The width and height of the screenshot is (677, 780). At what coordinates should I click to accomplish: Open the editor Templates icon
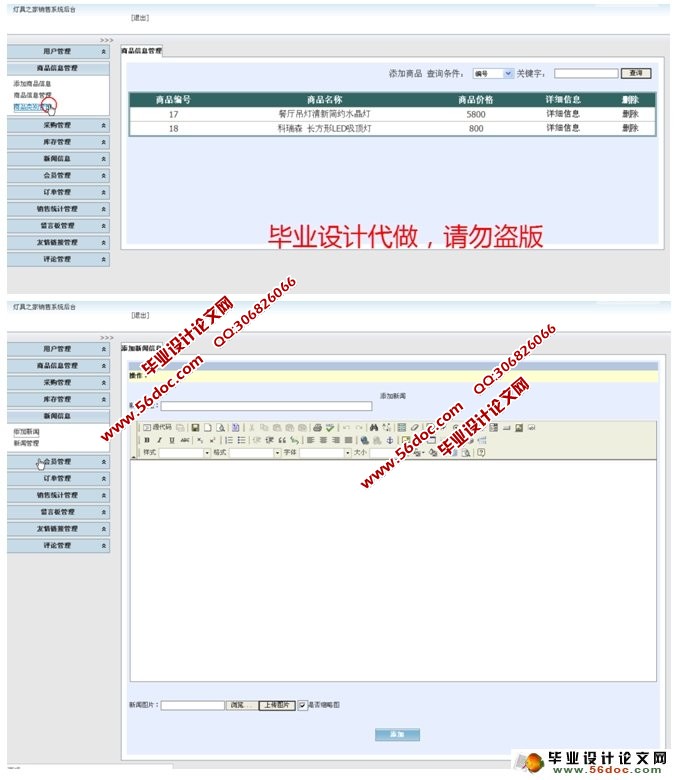coord(236,427)
